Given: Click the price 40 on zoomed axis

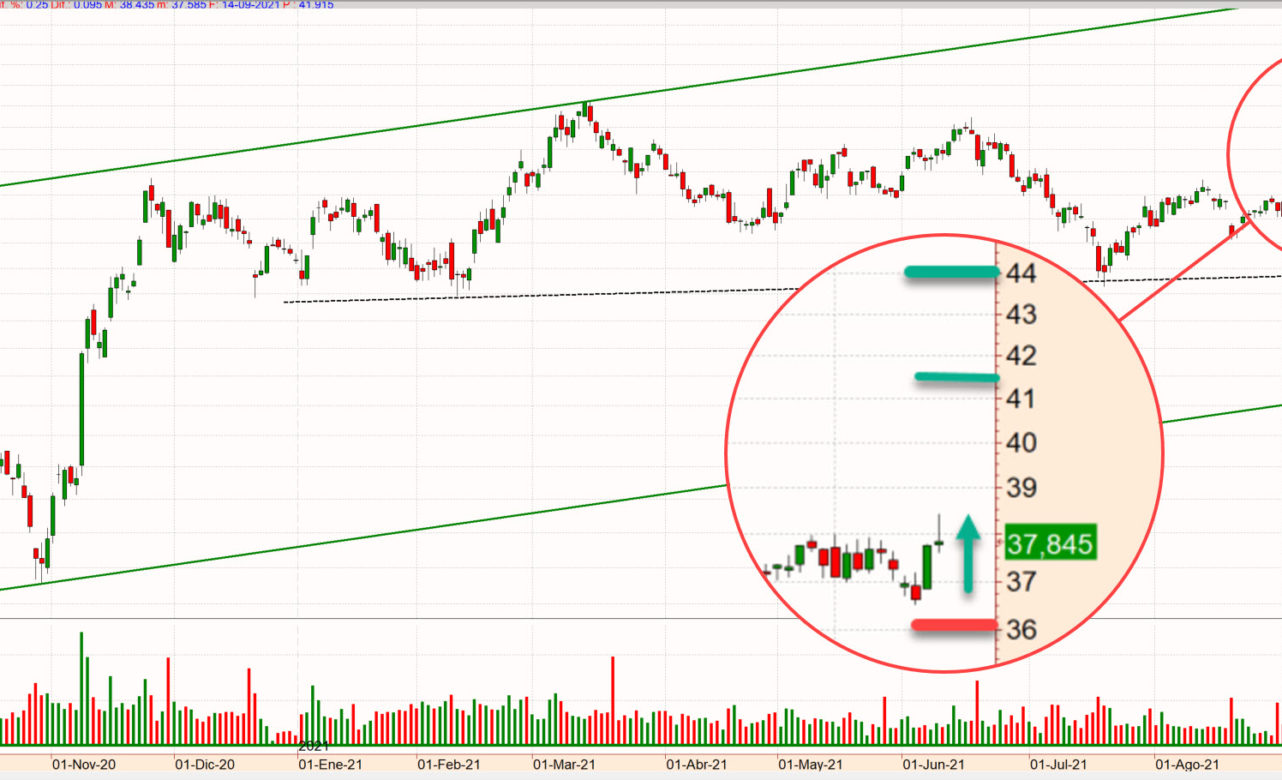Looking at the screenshot, I should [x=1022, y=442].
